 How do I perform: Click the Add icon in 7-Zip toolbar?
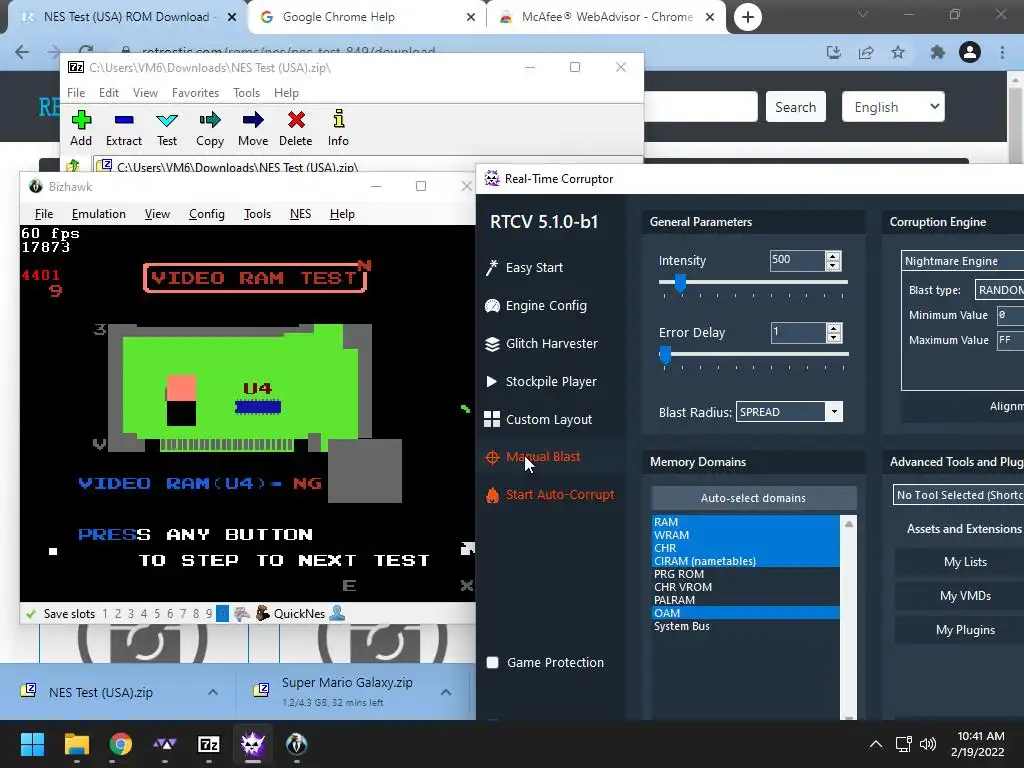pos(81,120)
